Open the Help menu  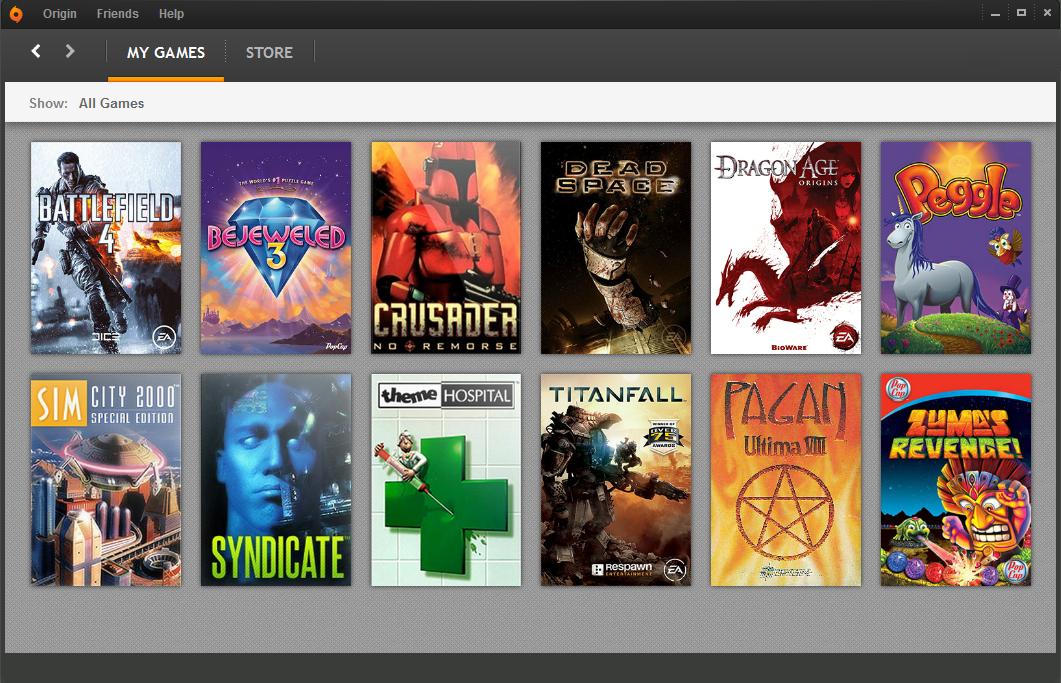171,14
